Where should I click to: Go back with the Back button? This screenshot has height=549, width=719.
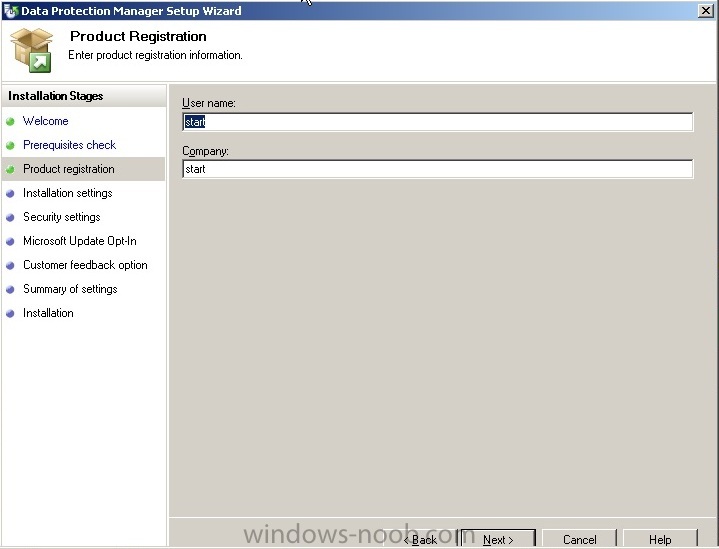pos(420,539)
